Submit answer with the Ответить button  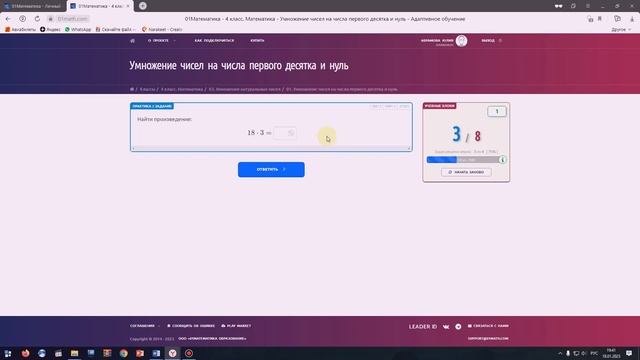point(271,169)
